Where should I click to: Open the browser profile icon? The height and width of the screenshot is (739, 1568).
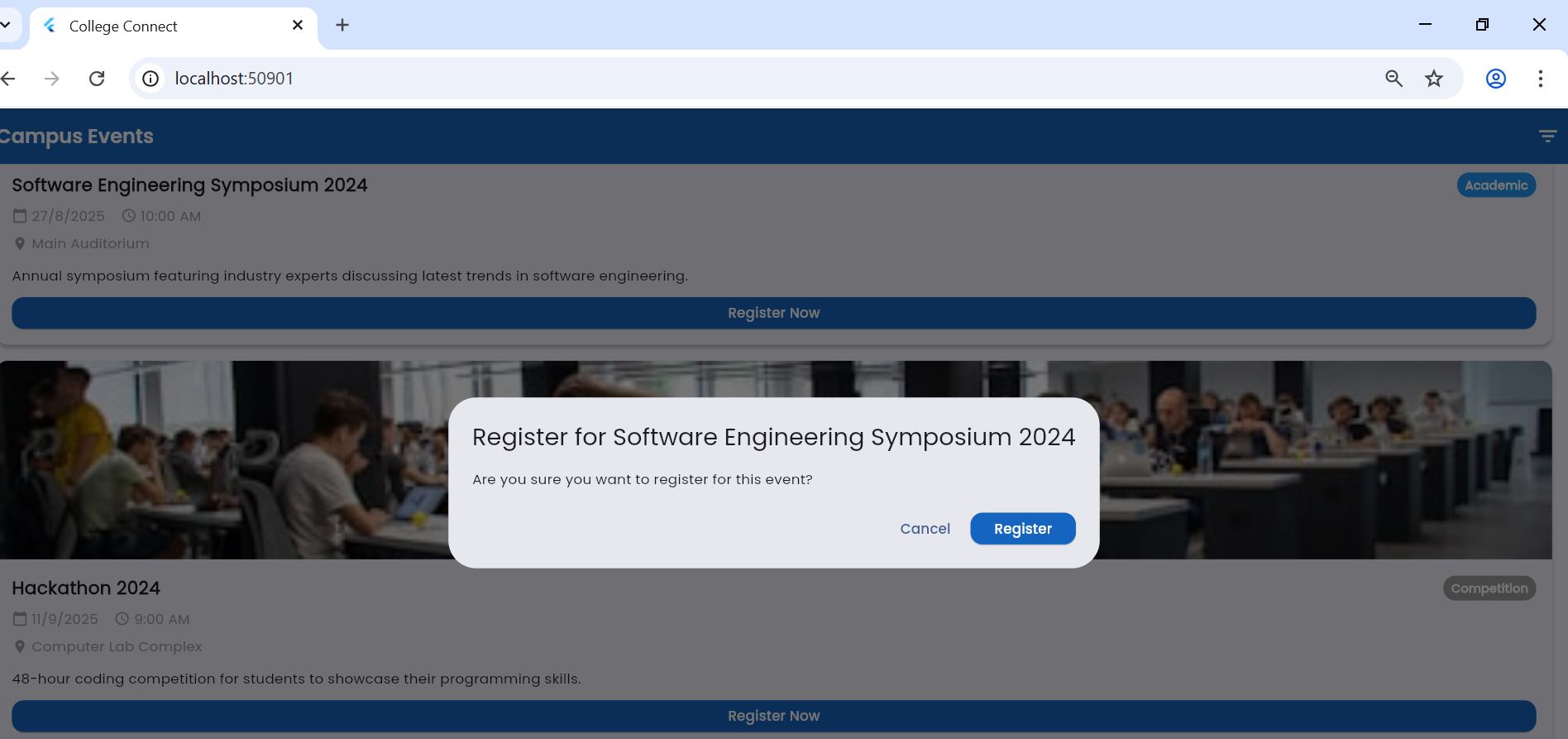[1495, 79]
